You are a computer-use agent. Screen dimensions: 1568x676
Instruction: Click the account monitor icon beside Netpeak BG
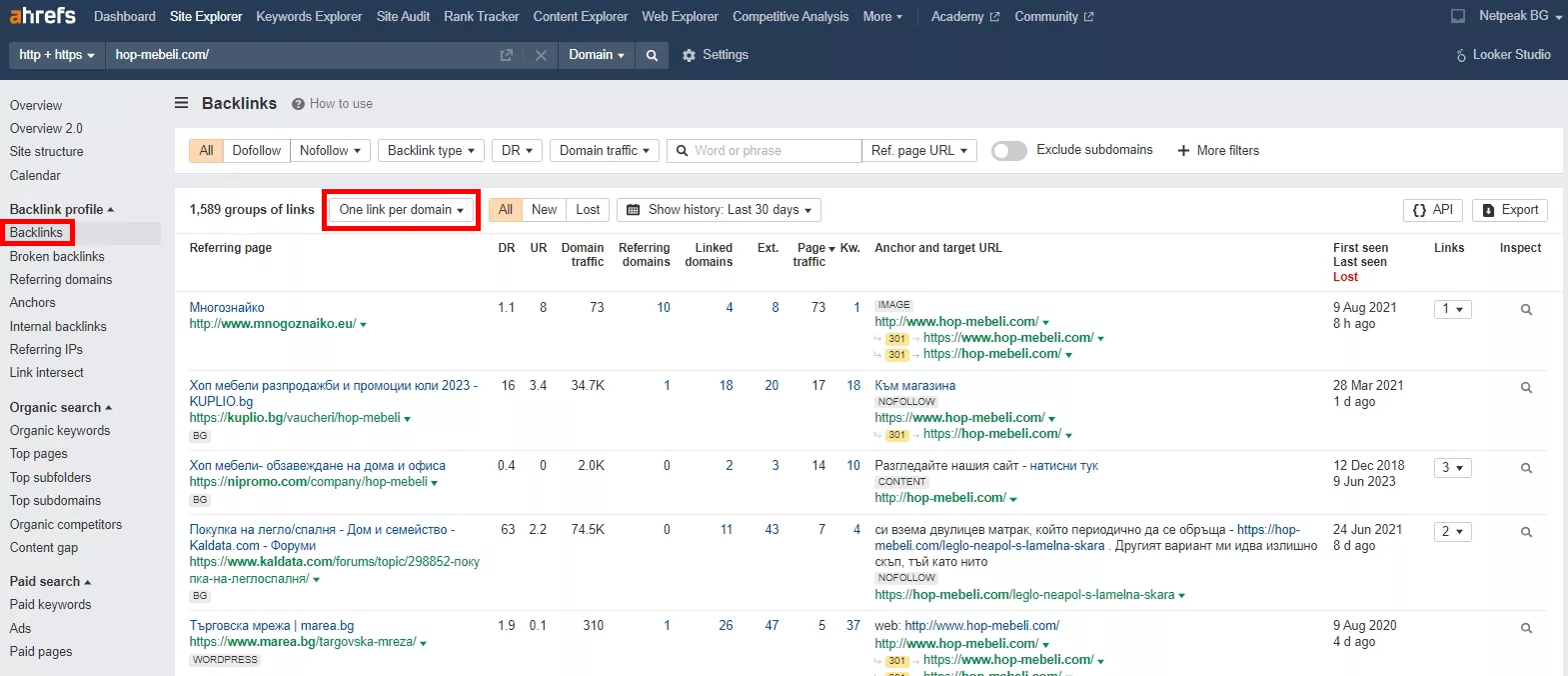click(x=1458, y=16)
